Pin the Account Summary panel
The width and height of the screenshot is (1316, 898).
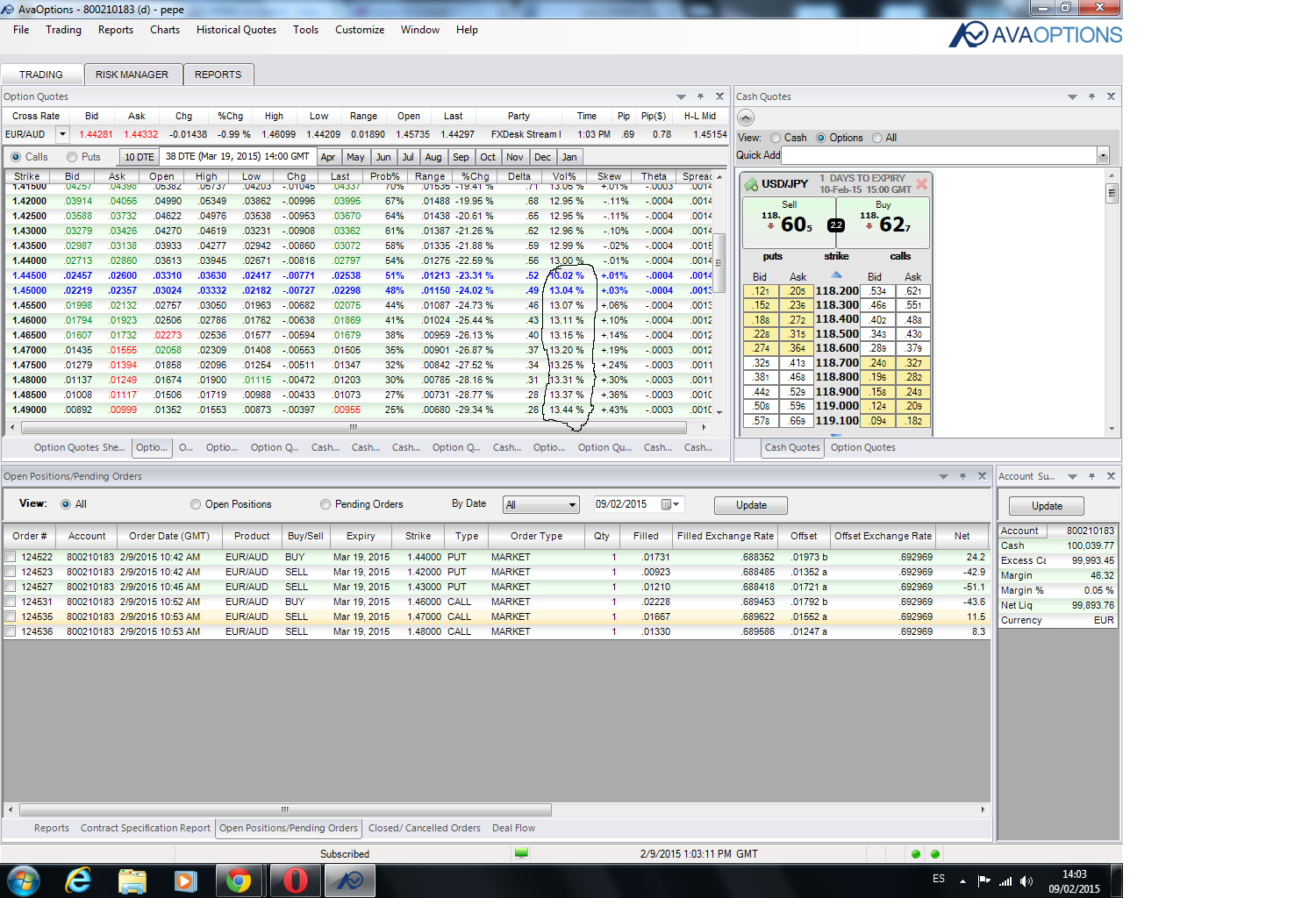[x=1091, y=476]
